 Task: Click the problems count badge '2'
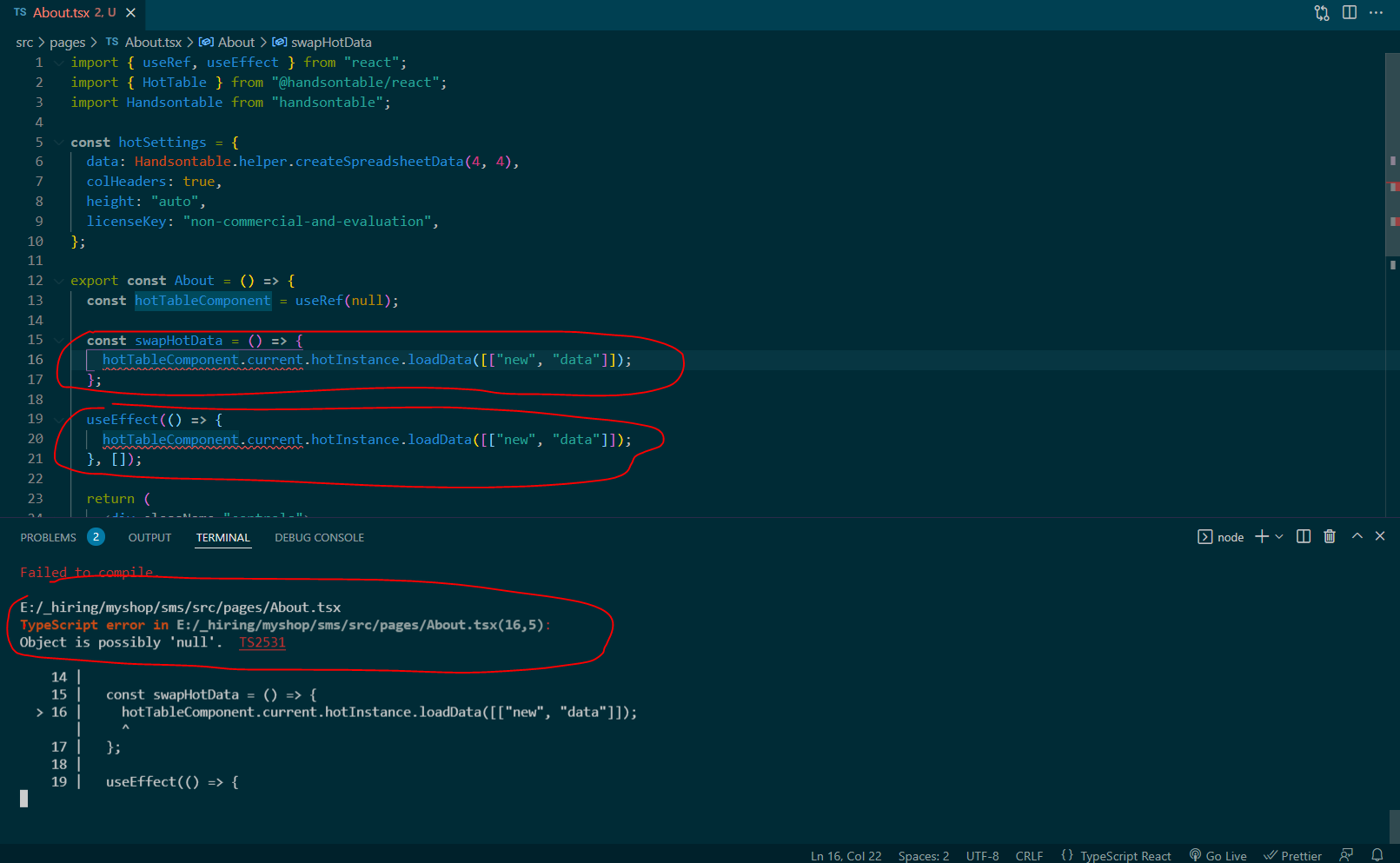pos(96,537)
